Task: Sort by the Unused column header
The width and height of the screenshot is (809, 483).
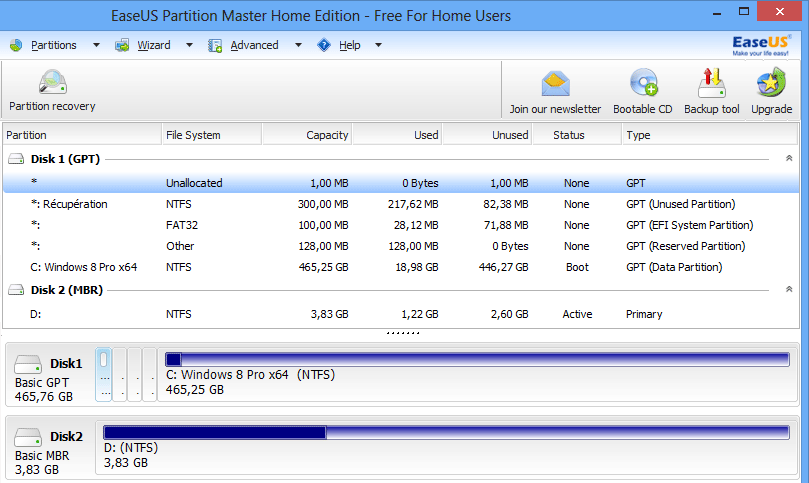Action: pos(488,135)
